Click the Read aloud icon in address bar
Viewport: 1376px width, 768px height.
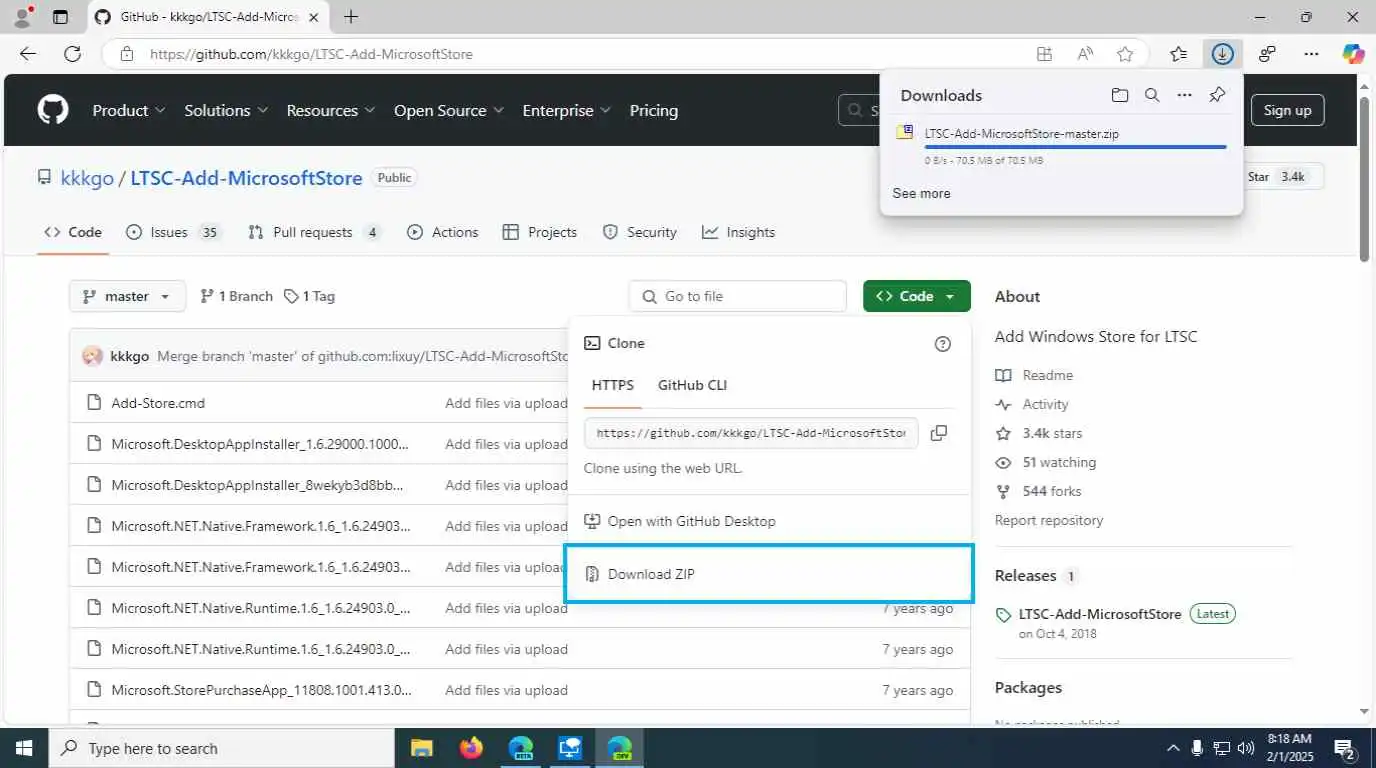(1085, 54)
